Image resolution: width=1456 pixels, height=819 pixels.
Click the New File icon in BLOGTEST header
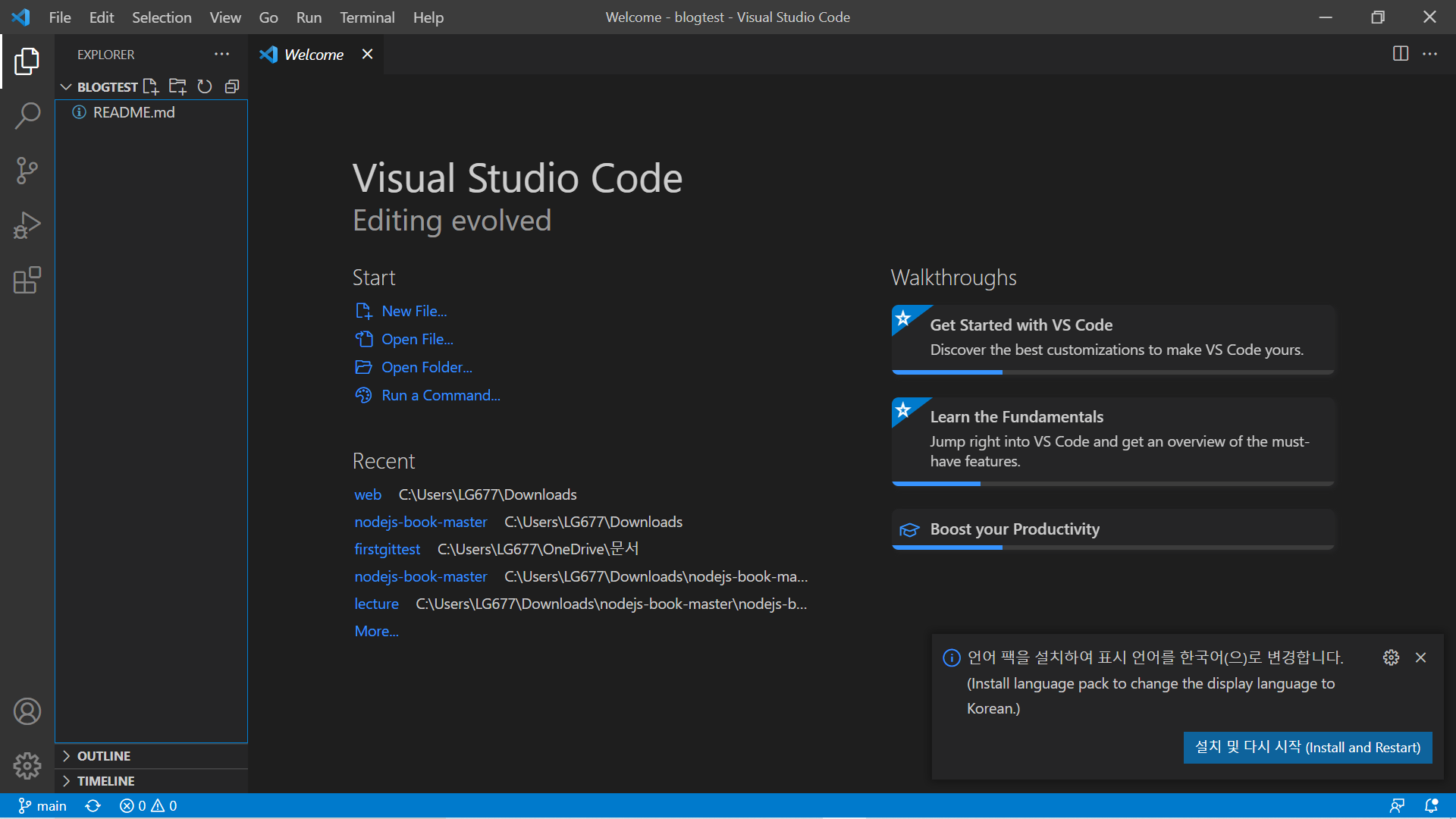click(151, 86)
